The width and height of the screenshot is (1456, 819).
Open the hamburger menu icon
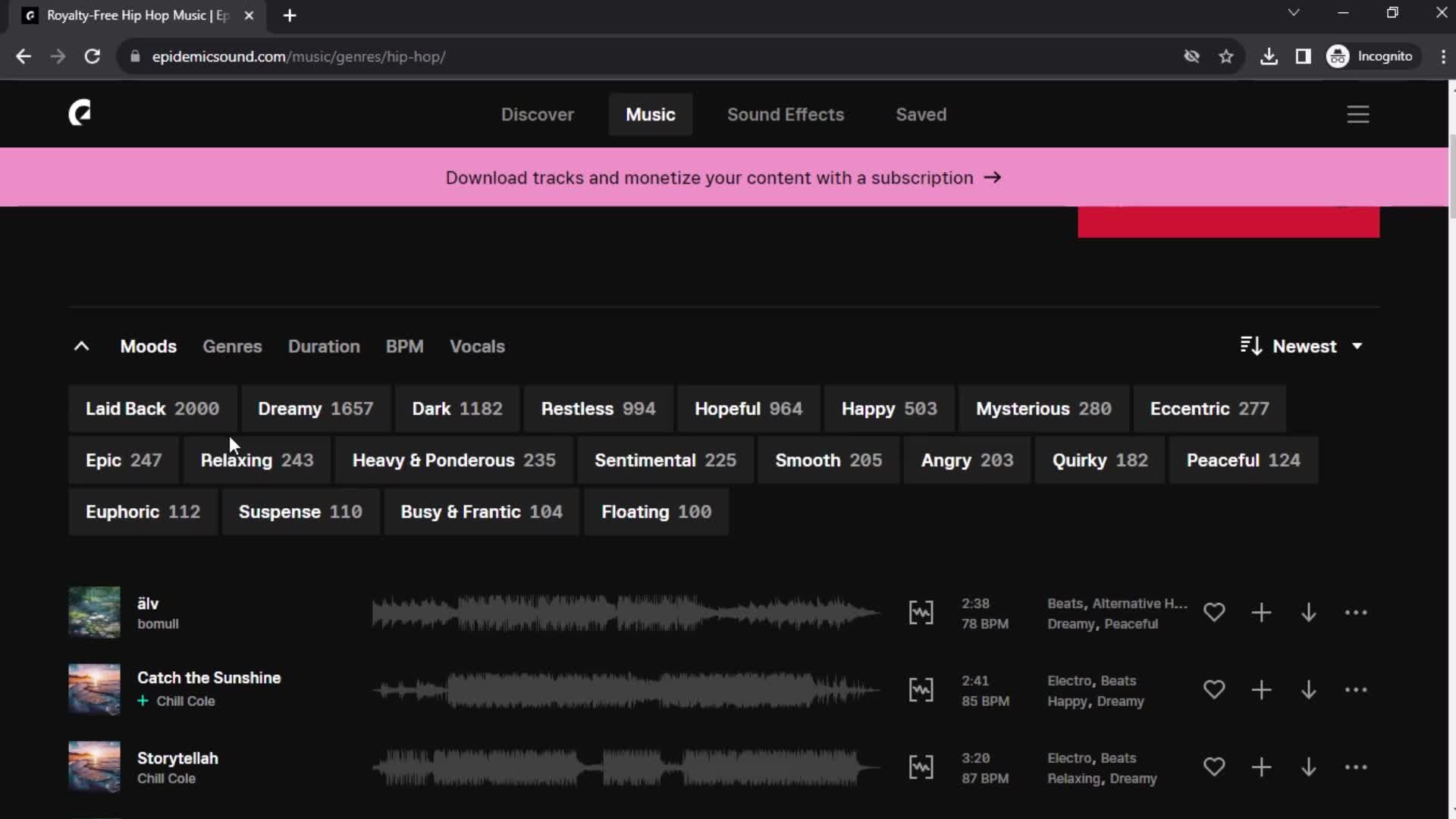click(1358, 115)
